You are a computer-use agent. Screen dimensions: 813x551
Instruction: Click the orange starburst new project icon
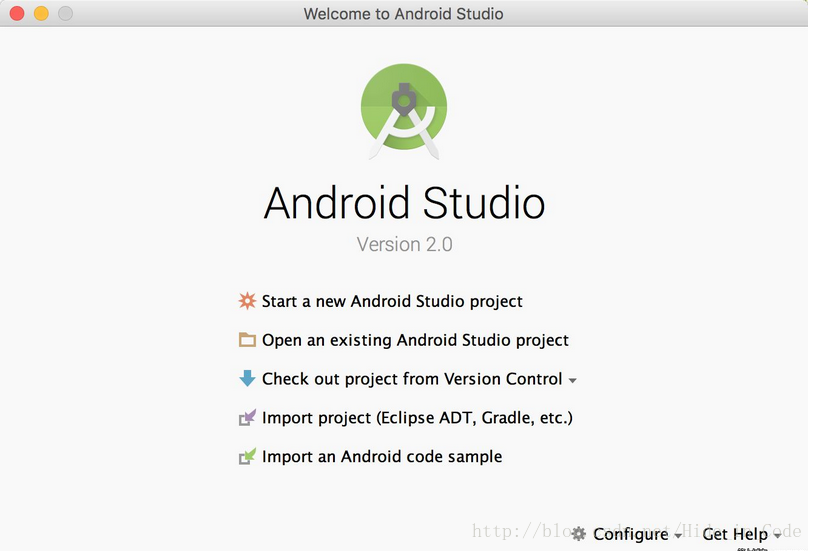pos(247,301)
